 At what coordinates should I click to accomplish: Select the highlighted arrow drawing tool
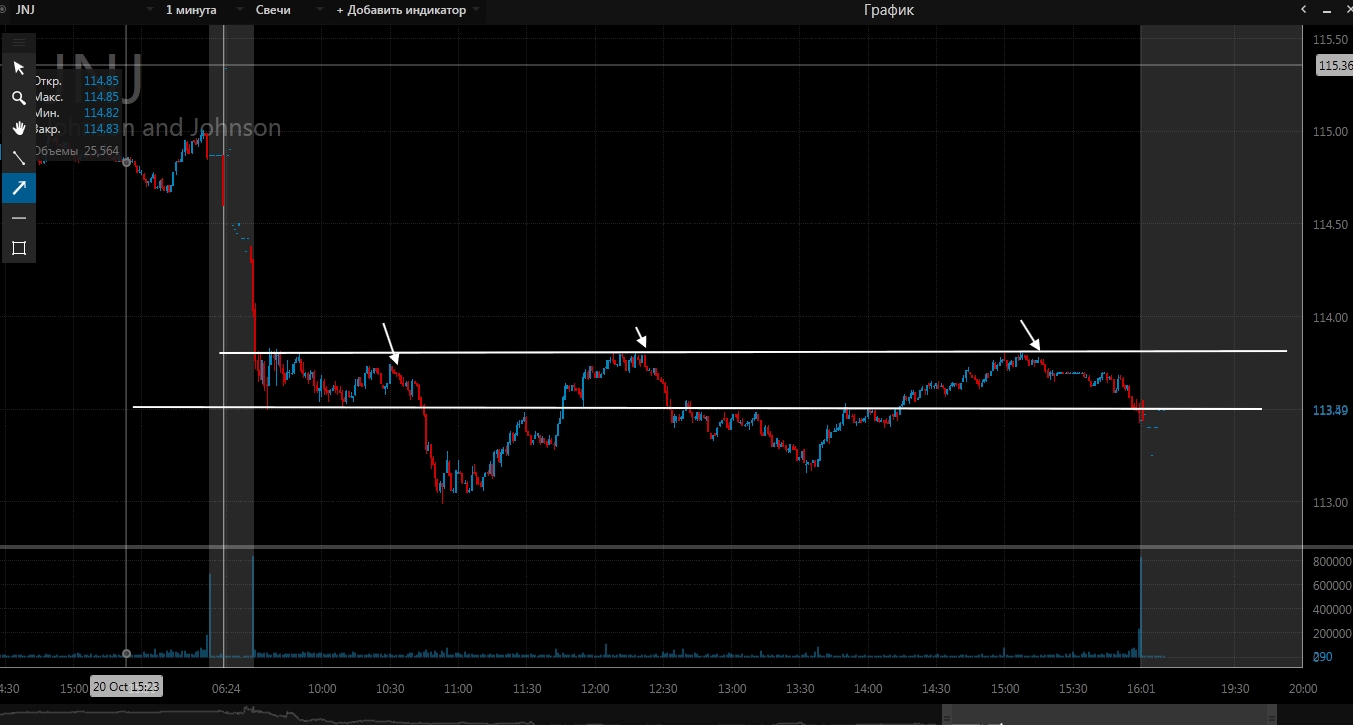pyautogui.click(x=18, y=188)
